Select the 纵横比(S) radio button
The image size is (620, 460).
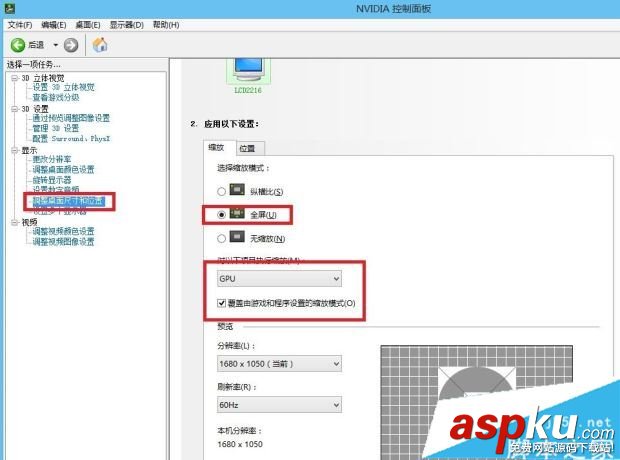[221, 191]
